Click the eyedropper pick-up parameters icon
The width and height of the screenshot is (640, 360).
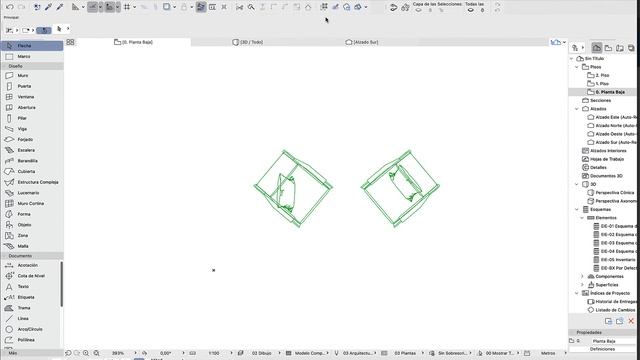pos(48,7)
